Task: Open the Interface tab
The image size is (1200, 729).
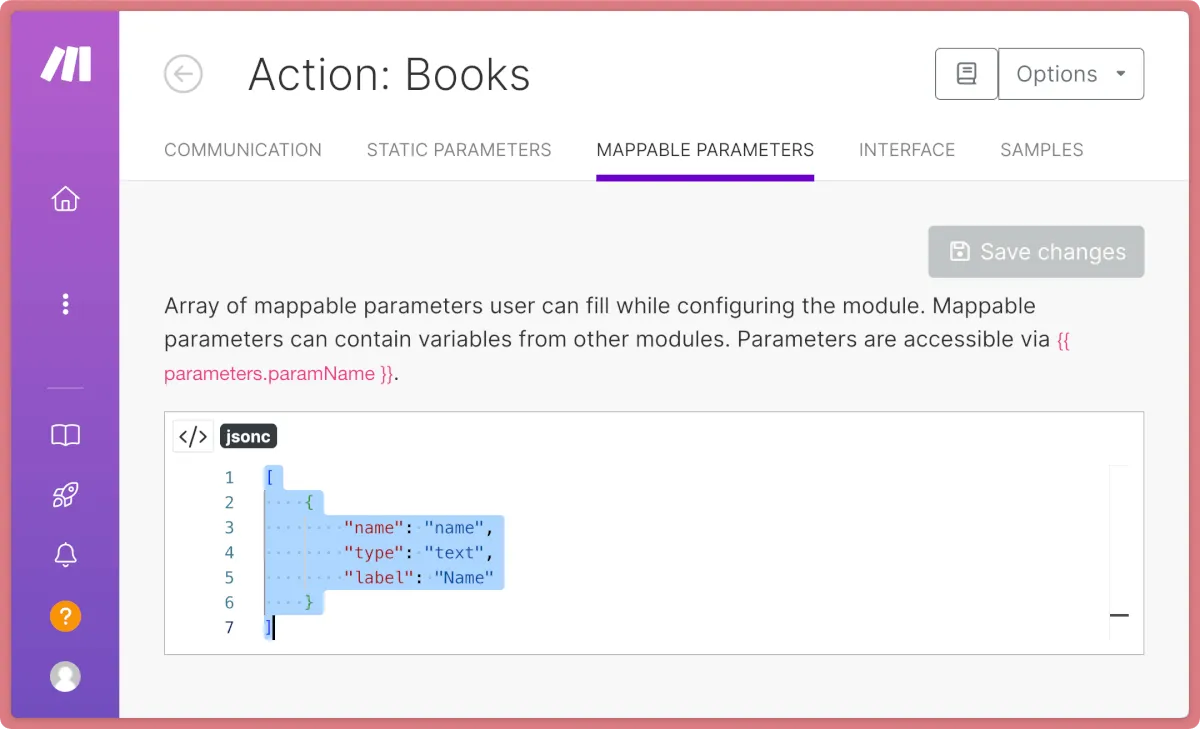Action: 907,150
